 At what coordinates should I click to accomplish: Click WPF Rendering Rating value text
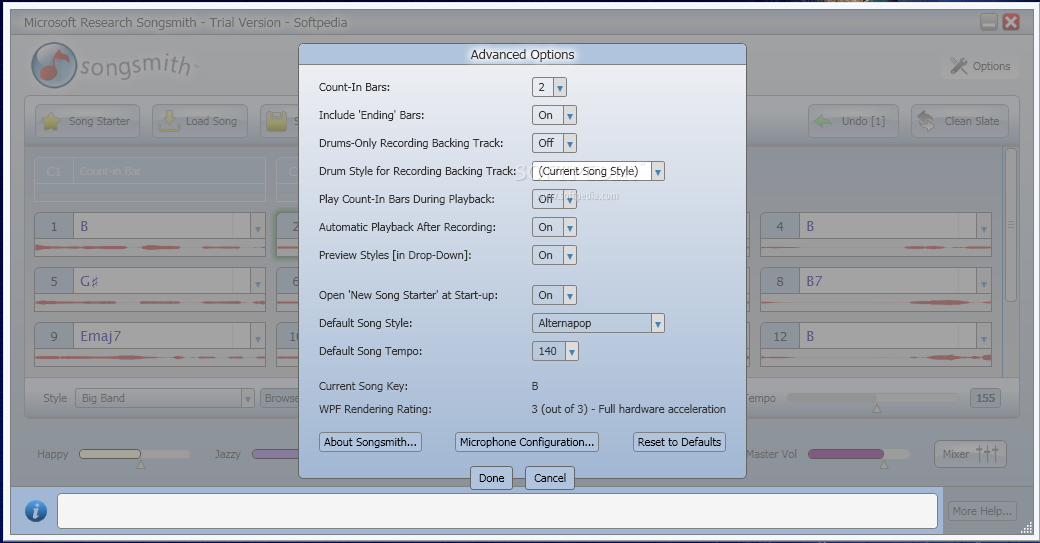click(628, 410)
